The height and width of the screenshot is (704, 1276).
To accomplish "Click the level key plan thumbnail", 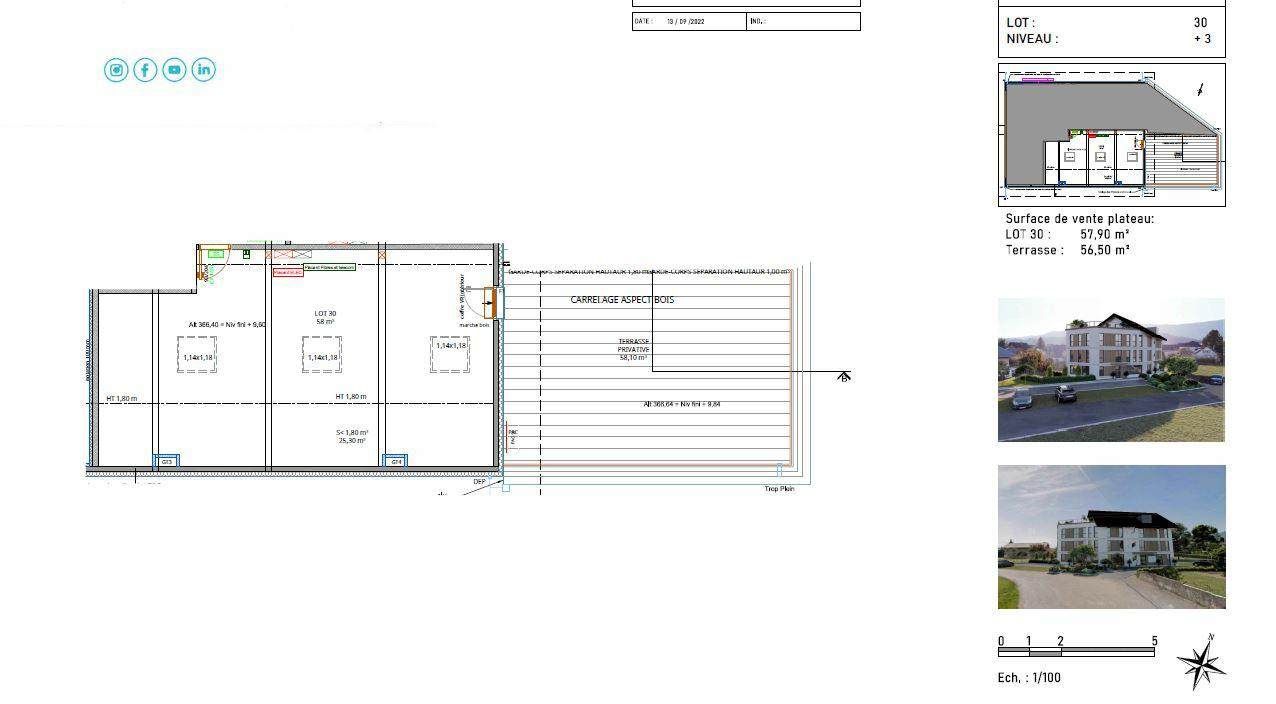I will point(1111,135).
